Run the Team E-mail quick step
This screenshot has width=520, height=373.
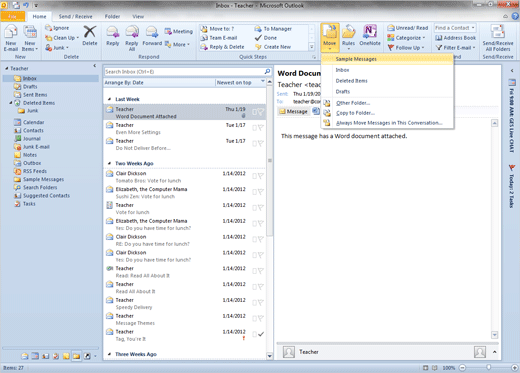pyautogui.click(x=218, y=38)
